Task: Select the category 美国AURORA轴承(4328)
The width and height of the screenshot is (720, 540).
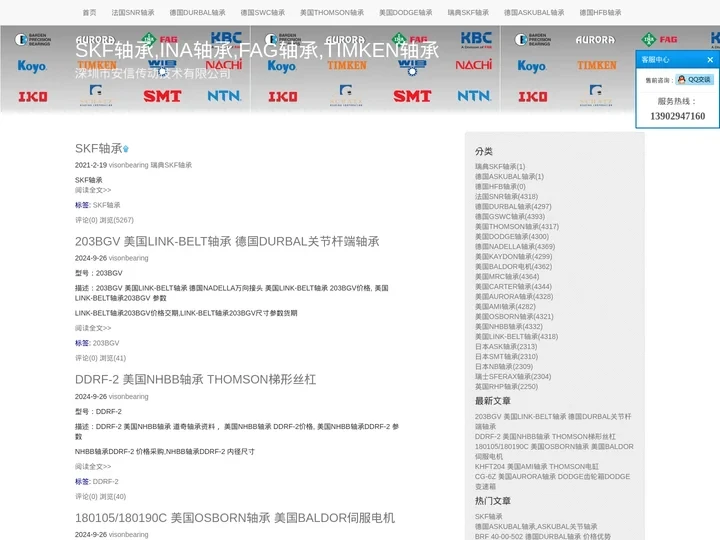Action: point(514,297)
